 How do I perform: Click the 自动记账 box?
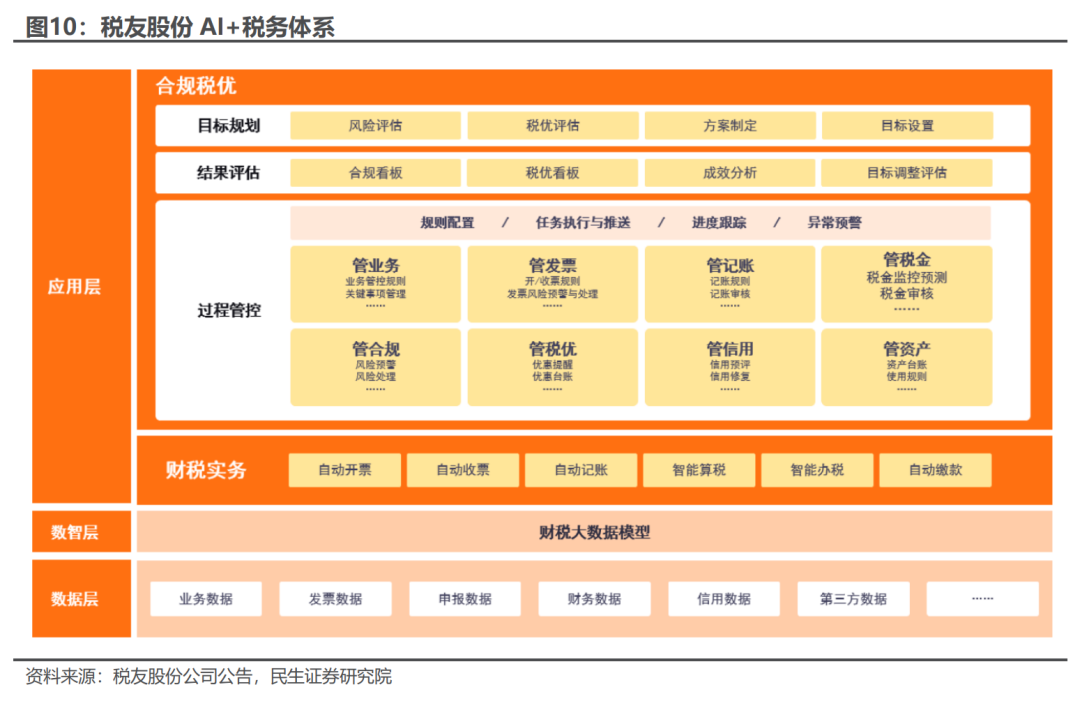tap(581, 470)
